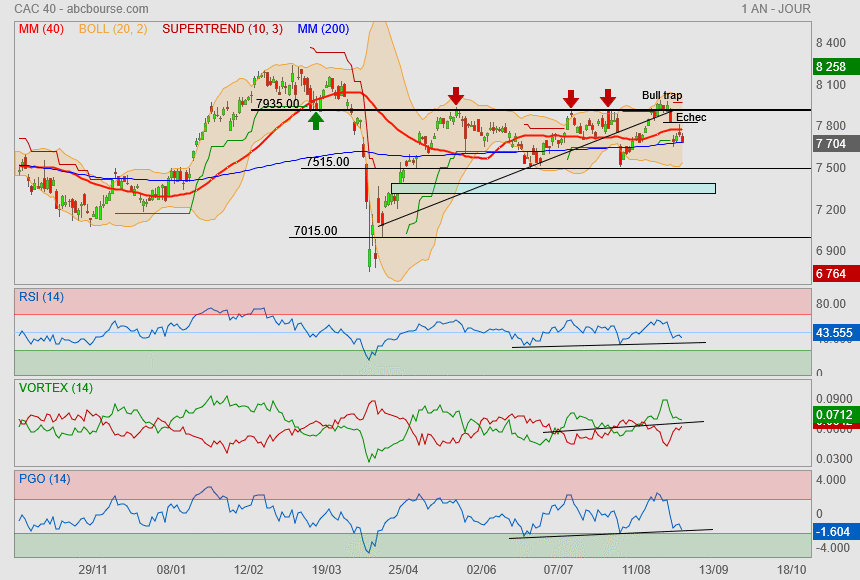Select the MM (40) legend label
The width and height of the screenshot is (860, 580).
pyautogui.click(x=41, y=29)
